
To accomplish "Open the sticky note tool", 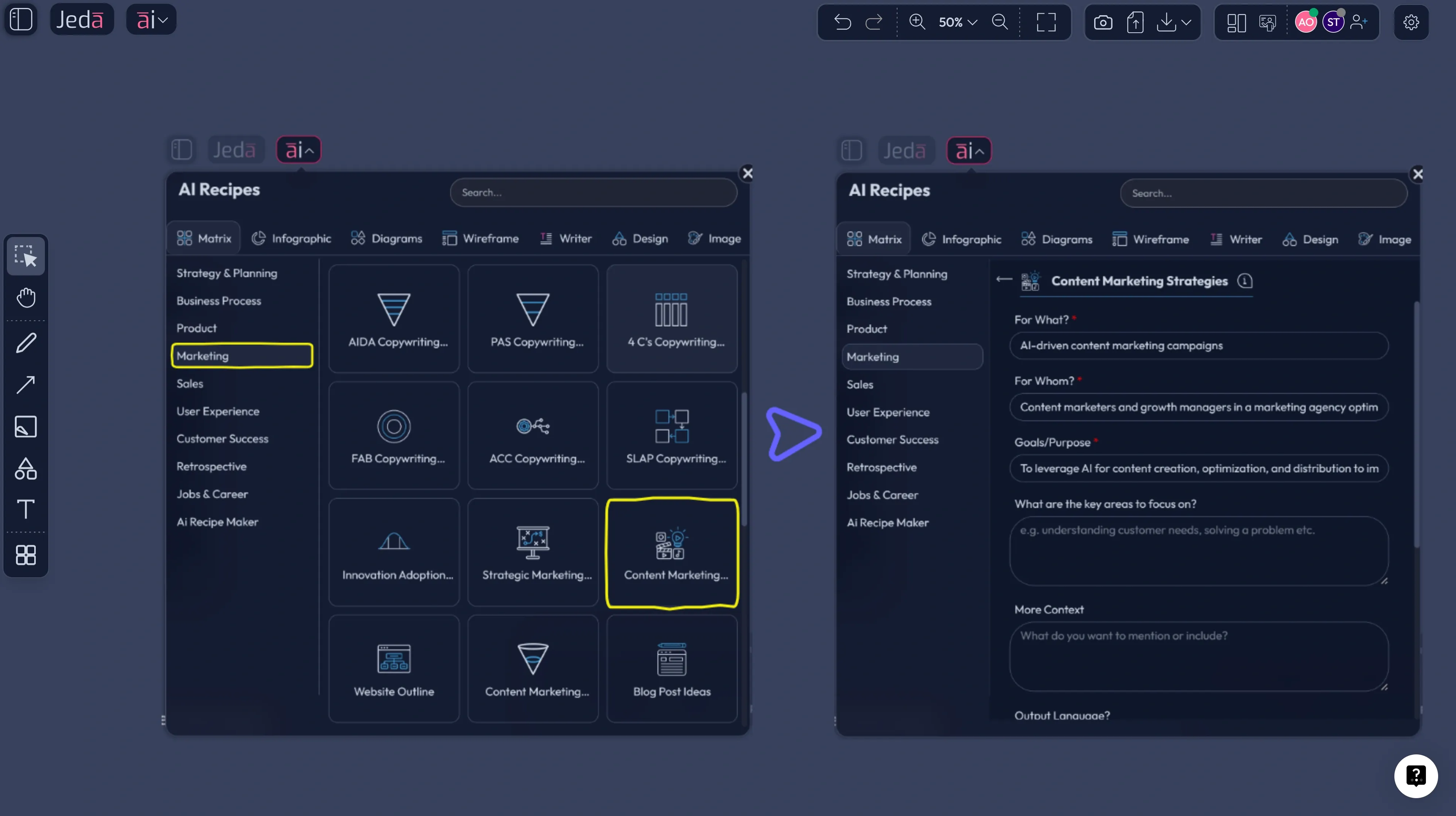I will tap(26, 427).
